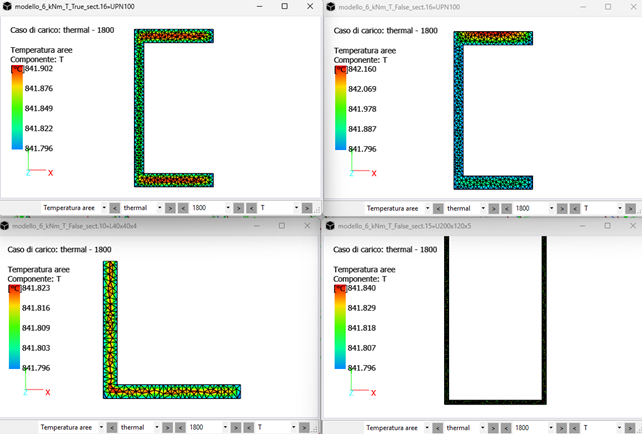
Task: Click the UPN100 mesh top flange in top-left view
Action: point(173,37)
